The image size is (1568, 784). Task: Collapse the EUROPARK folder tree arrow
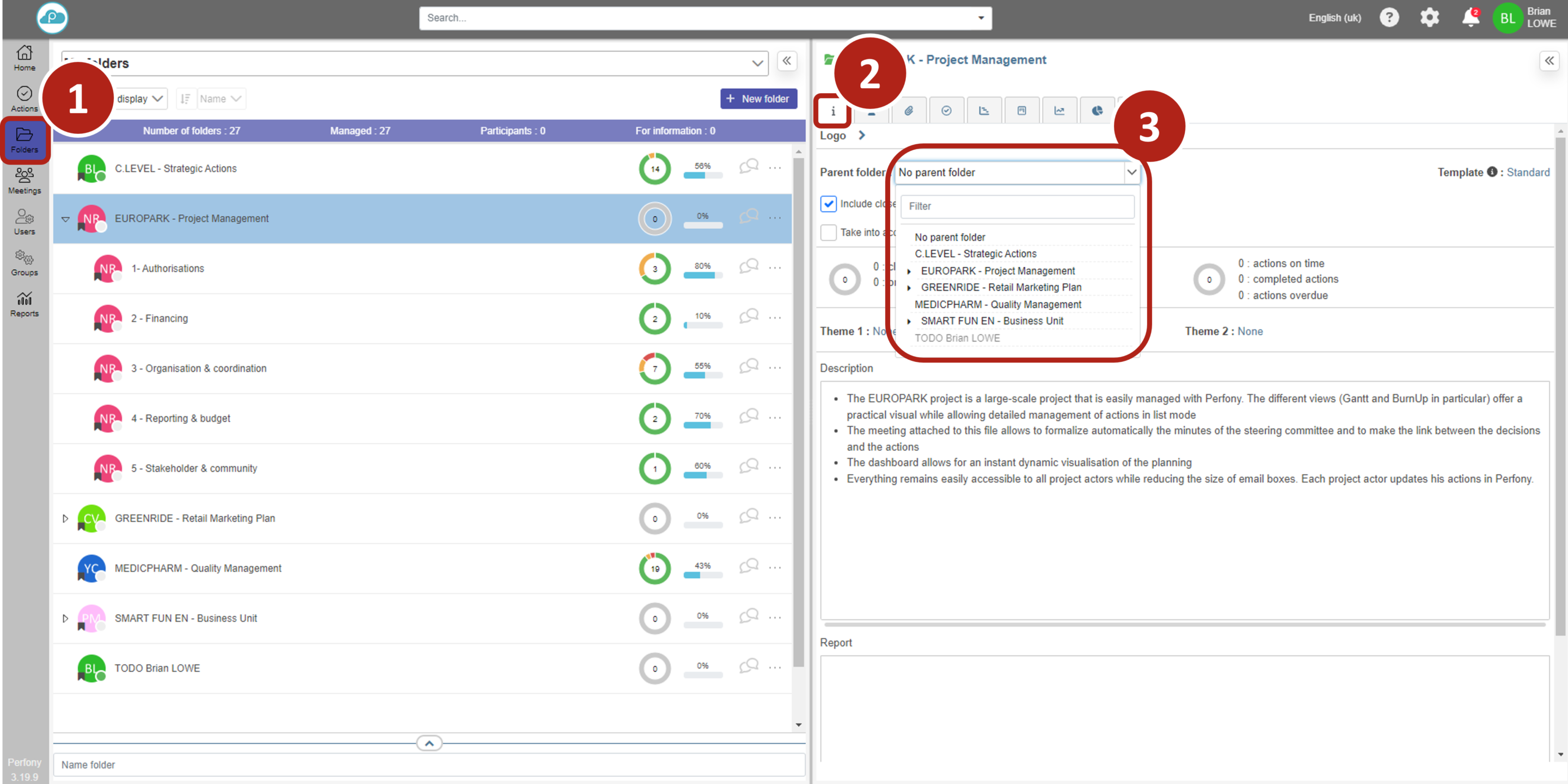(65, 219)
